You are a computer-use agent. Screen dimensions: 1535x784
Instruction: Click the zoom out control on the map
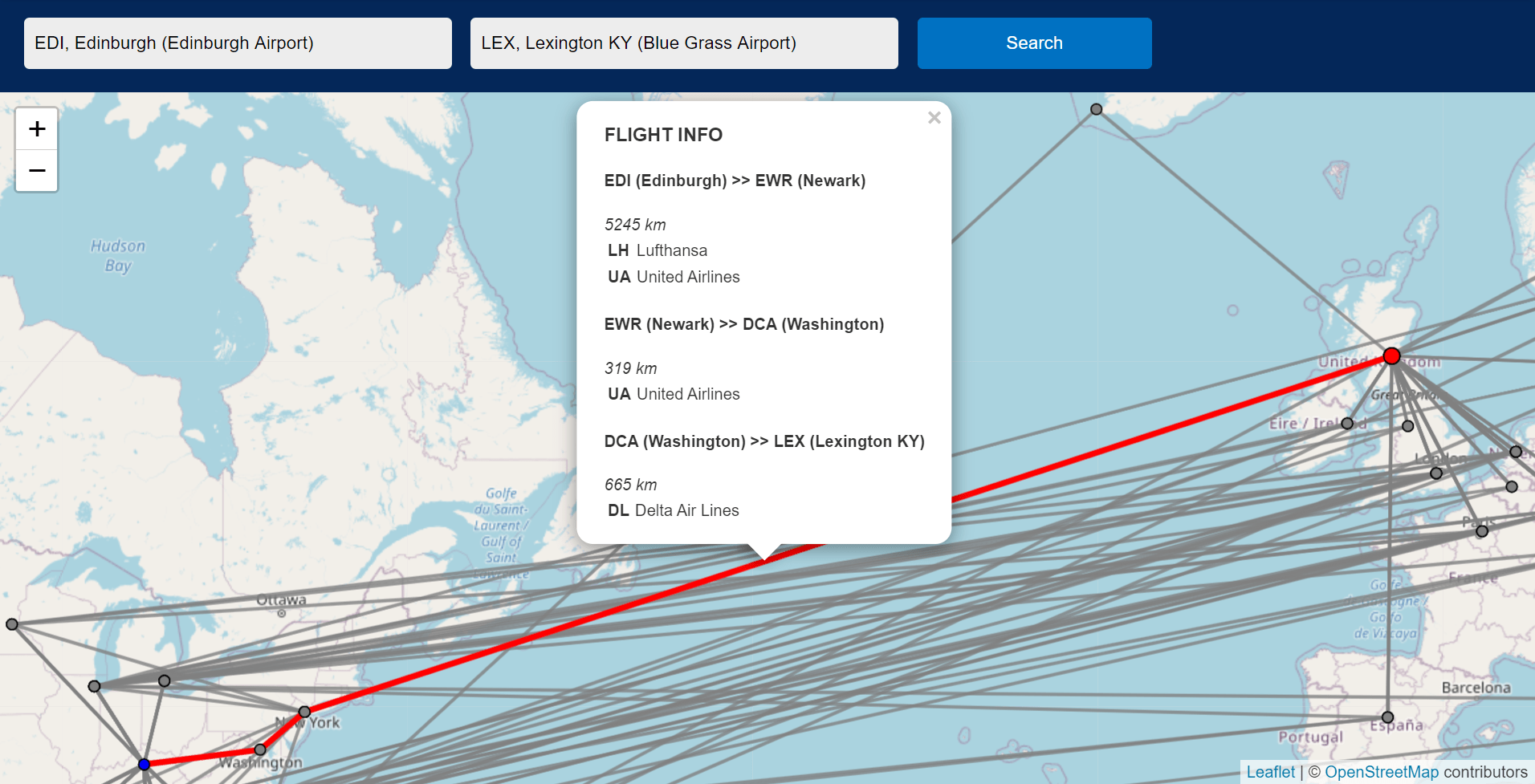click(x=36, y=170)
